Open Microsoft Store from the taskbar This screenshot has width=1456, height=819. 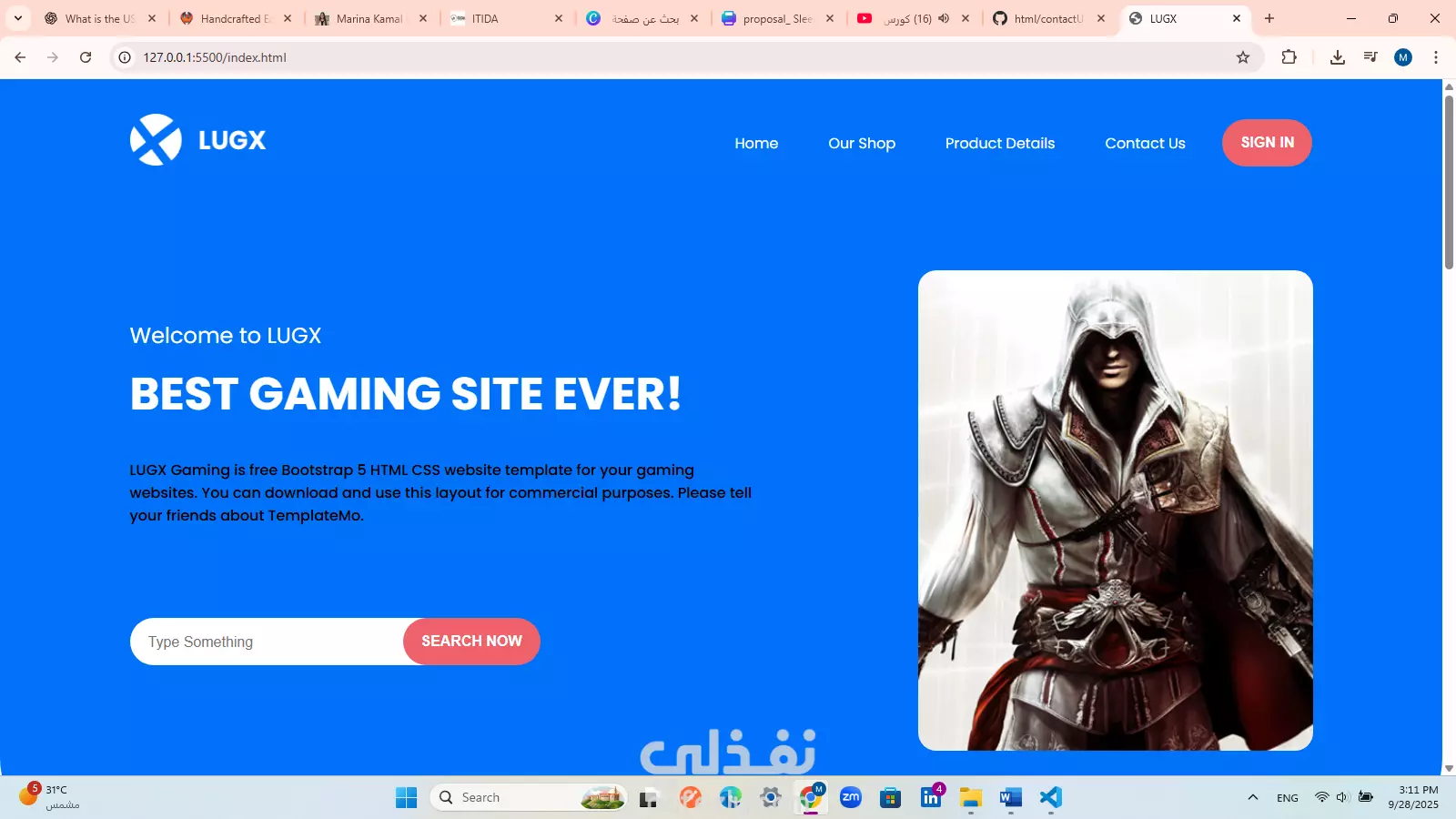click(890, 798)
